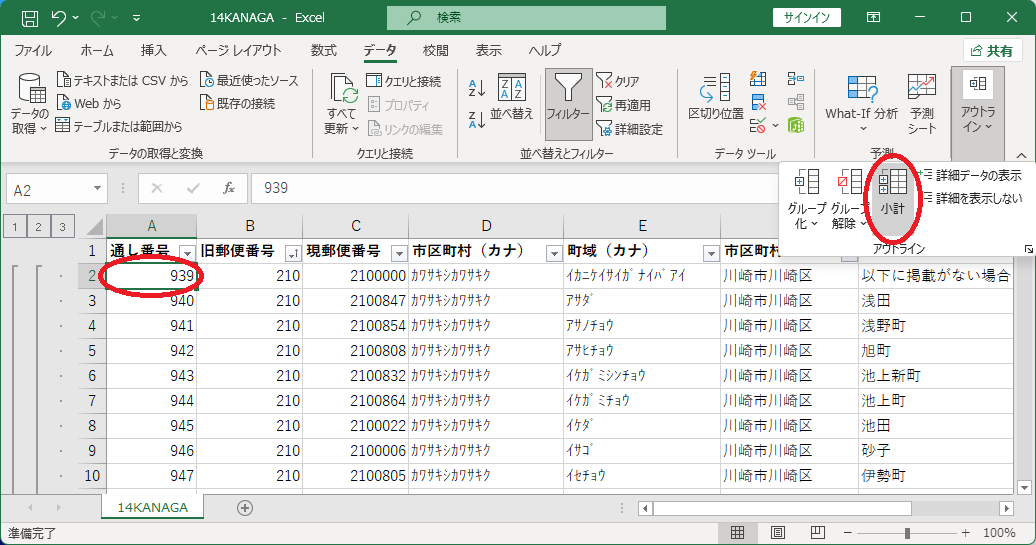1036x545 pixels.
Task: Open the filter dropdown for 現郵便番号
Action: click(x=399, y=253)
